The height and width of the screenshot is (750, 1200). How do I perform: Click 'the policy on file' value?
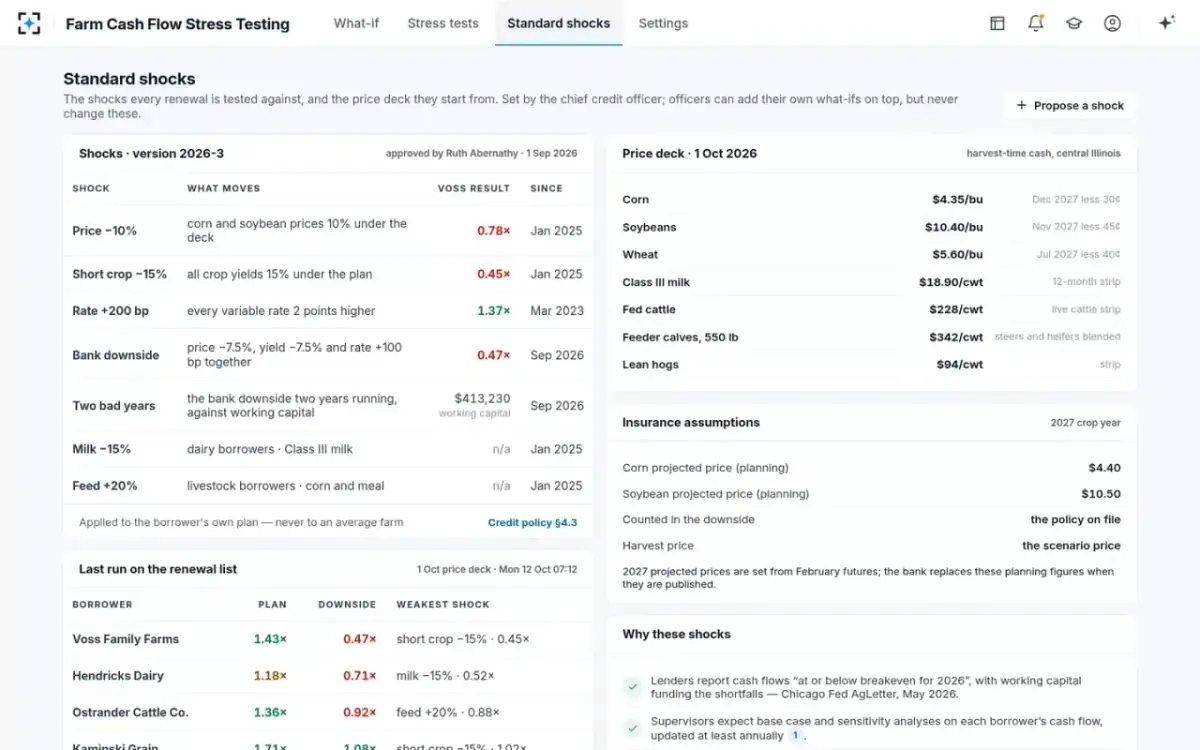point(1075,520)
